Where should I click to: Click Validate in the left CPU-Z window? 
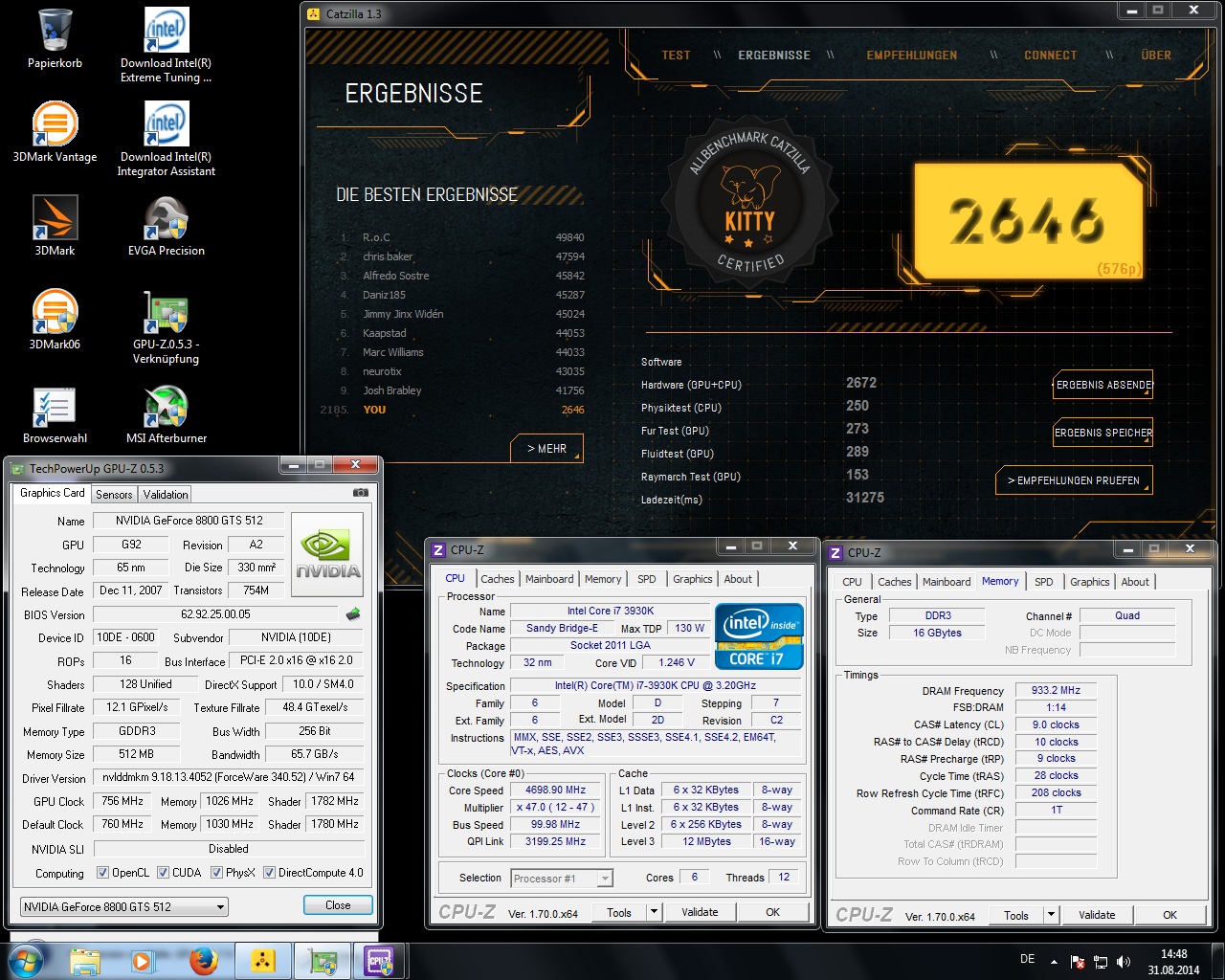(x=700, y=912)
